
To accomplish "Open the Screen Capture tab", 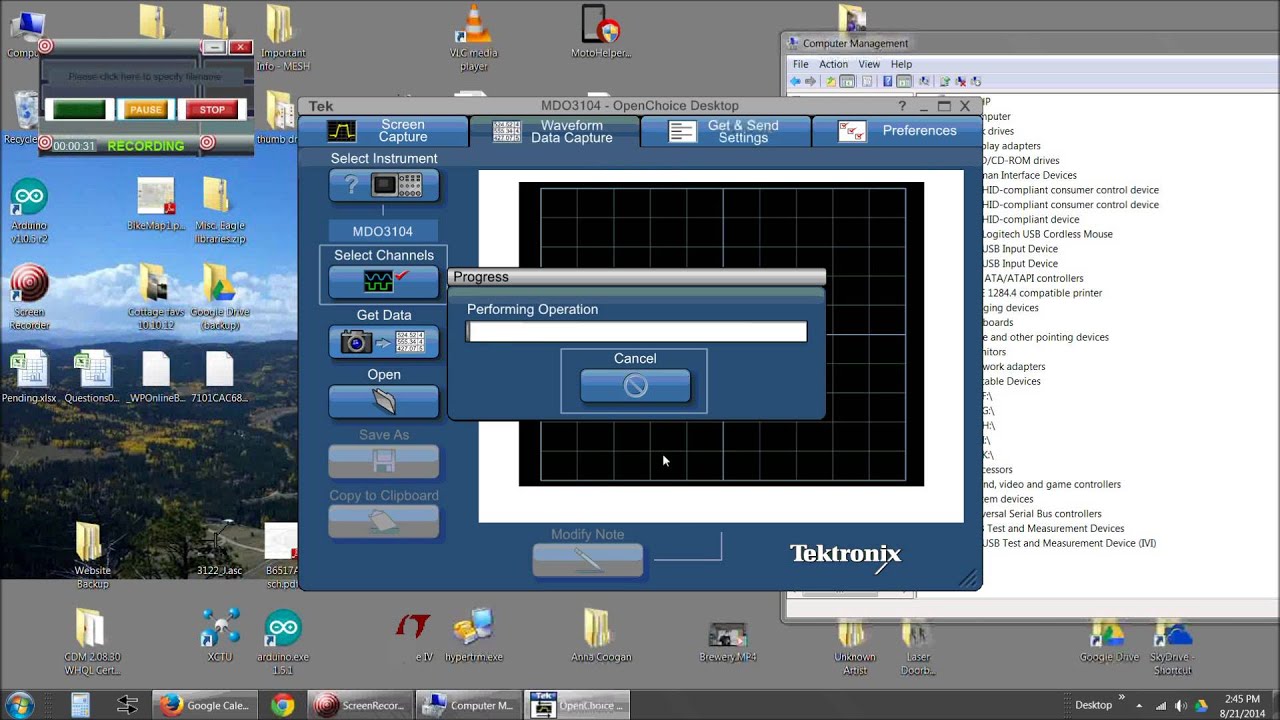I will (x=383, y=131).
